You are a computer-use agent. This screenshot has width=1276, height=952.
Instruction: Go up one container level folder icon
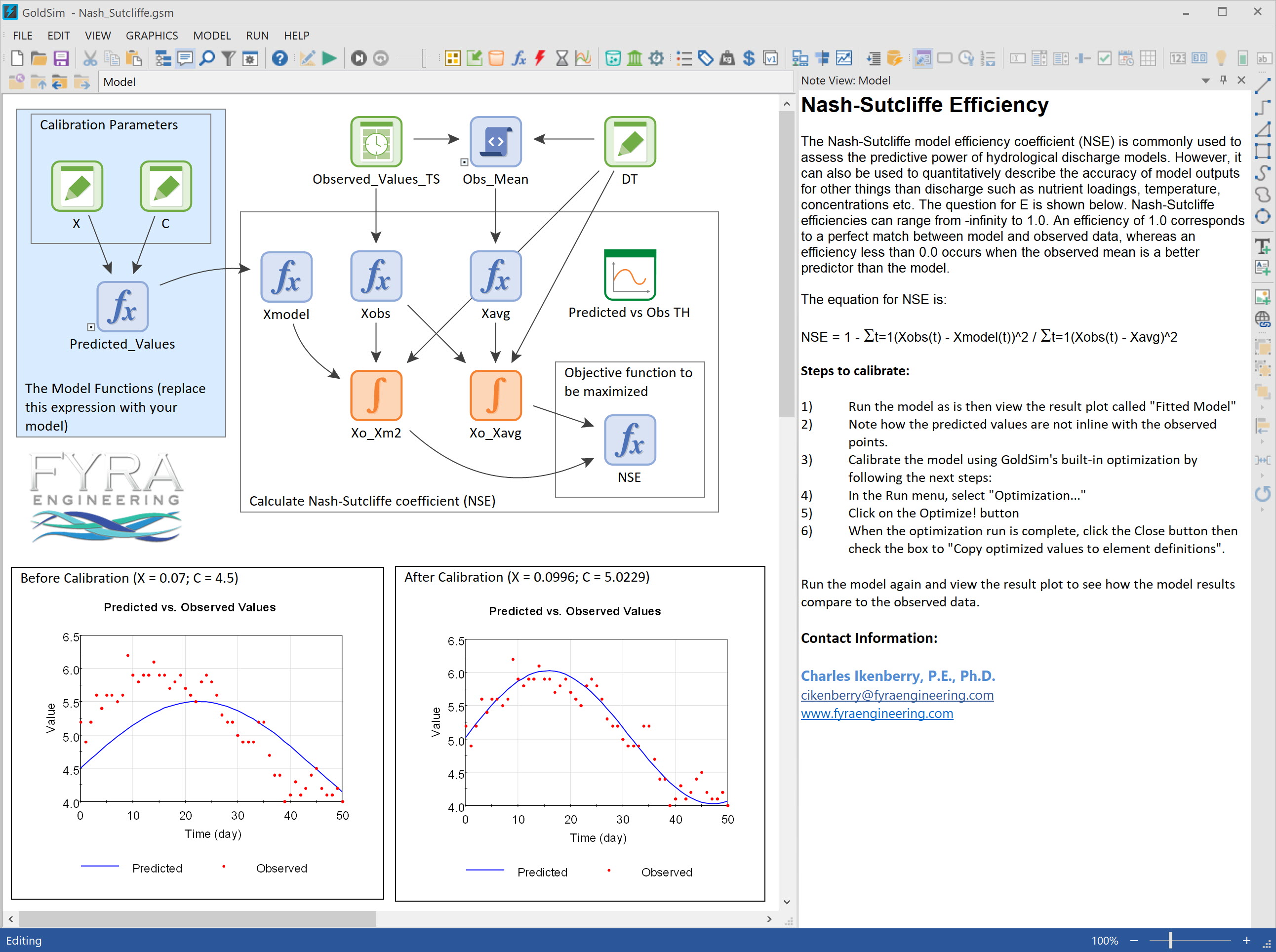click(39, 82)
